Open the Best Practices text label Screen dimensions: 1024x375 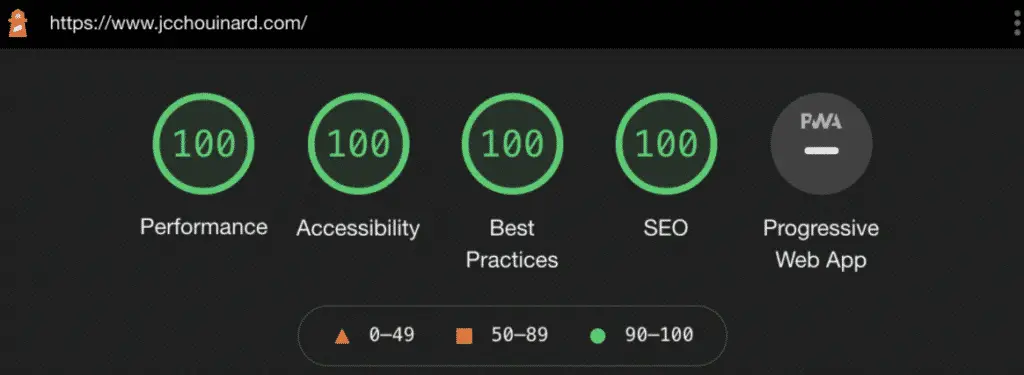pos(512,244)
